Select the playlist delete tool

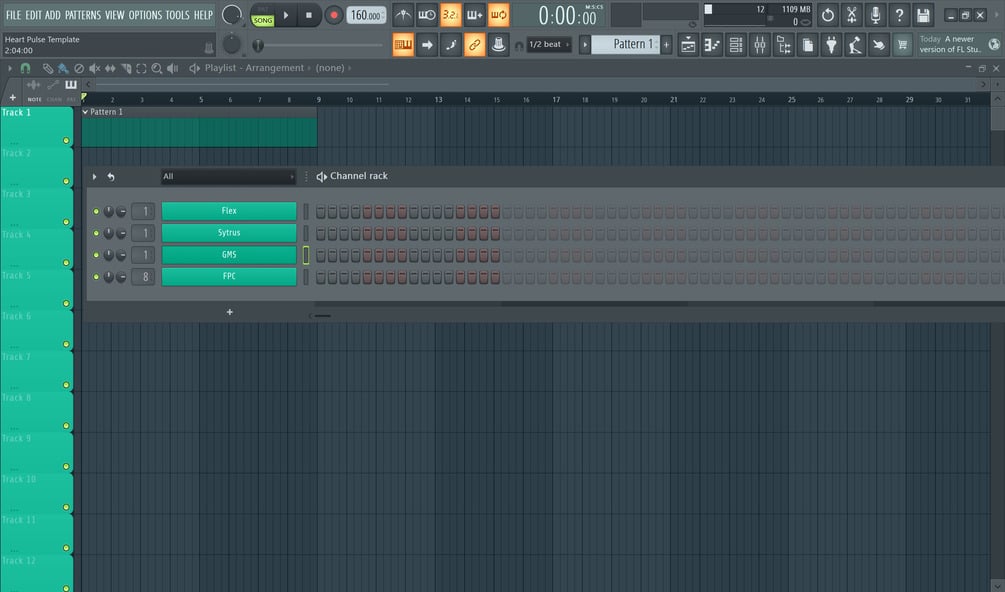click(x=79, y=68)
